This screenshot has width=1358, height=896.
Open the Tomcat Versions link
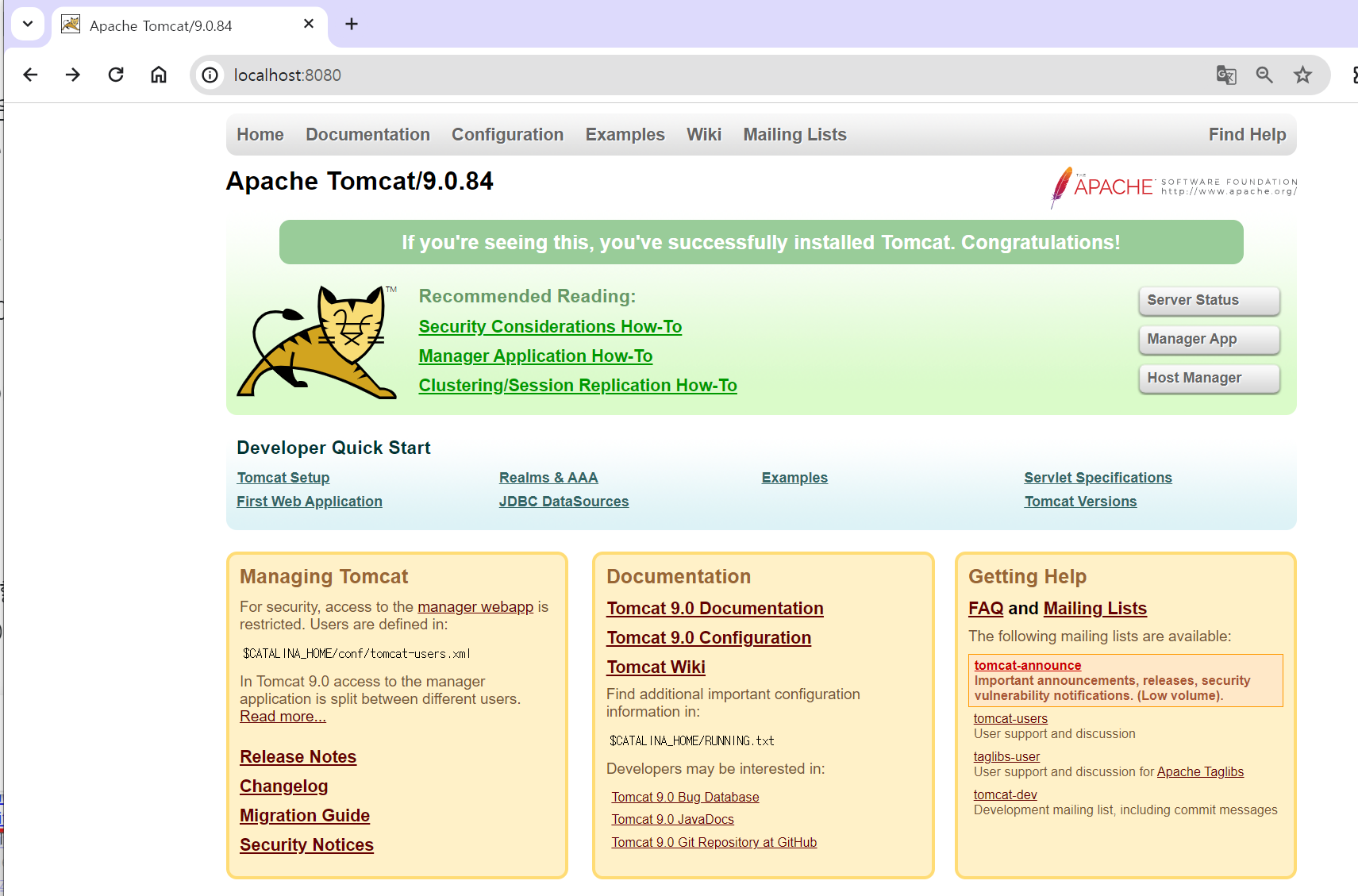1080,502
